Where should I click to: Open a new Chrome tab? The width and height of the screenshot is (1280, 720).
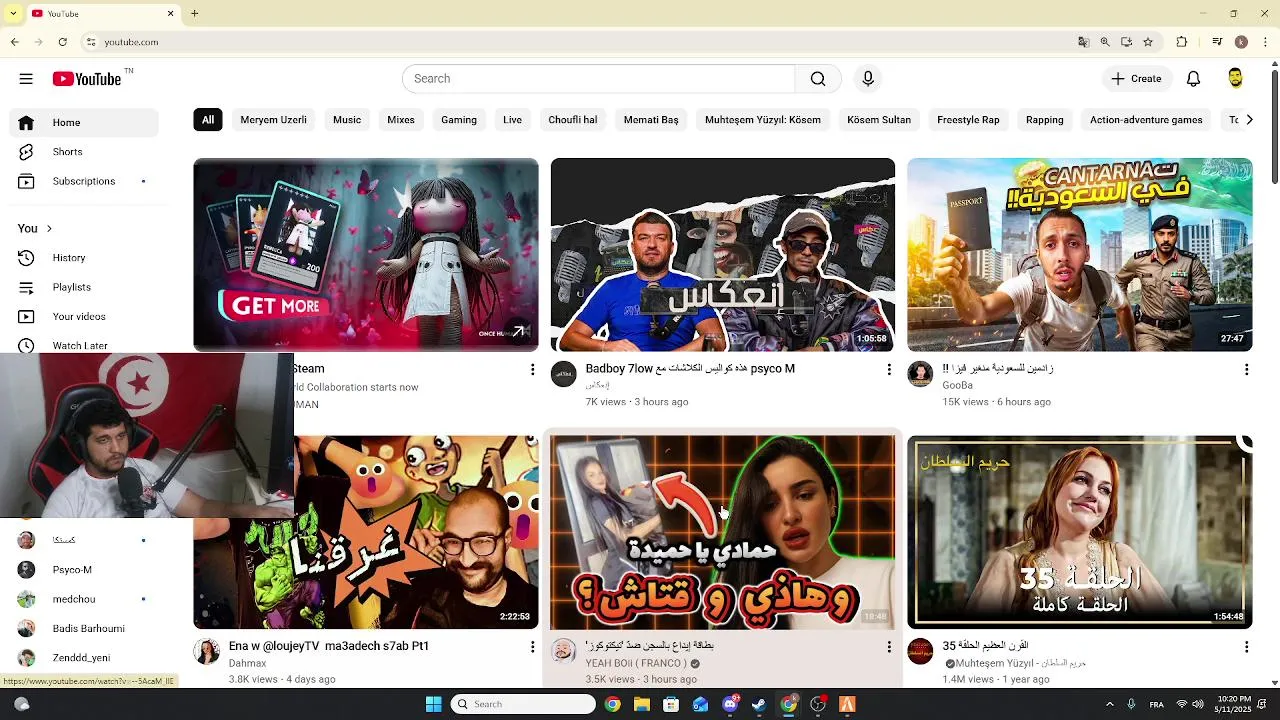195,14
